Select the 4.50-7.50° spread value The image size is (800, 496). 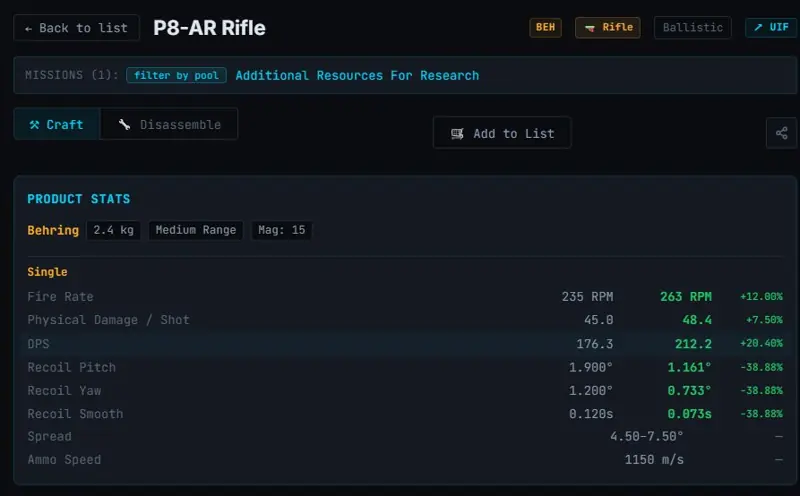tap(647, 437)
